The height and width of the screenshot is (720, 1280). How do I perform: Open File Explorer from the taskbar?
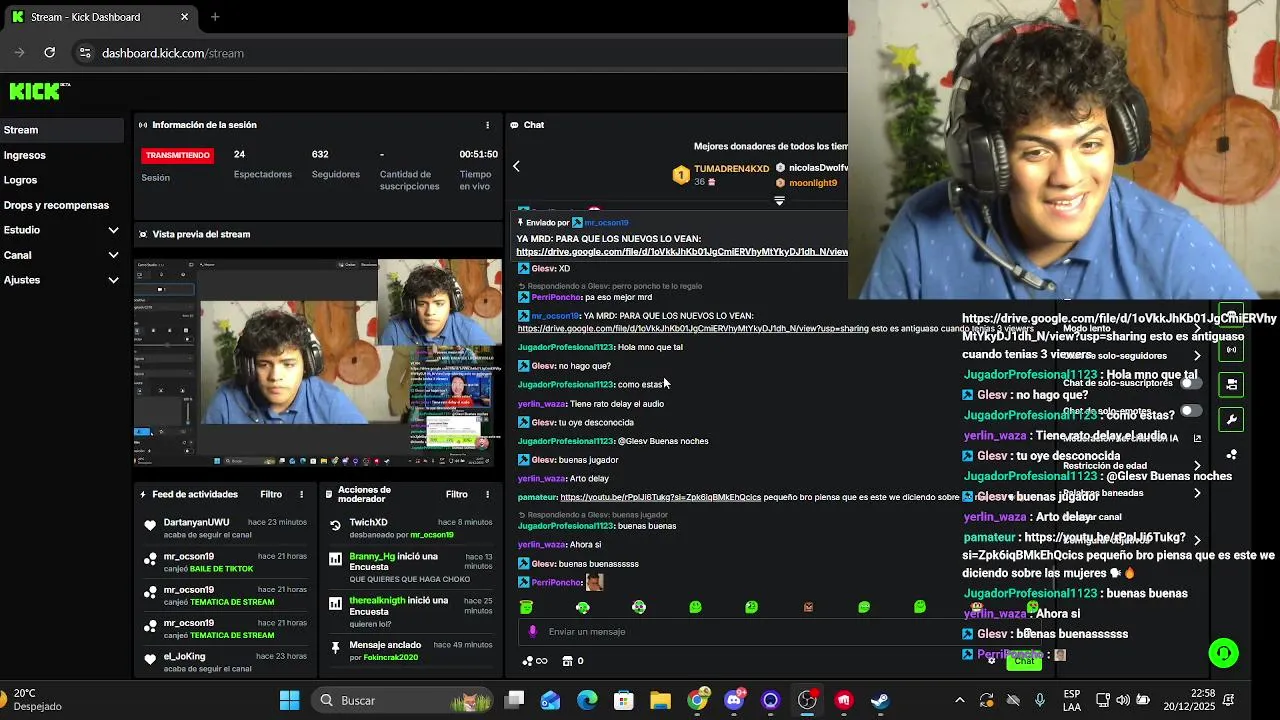(660, 700)
